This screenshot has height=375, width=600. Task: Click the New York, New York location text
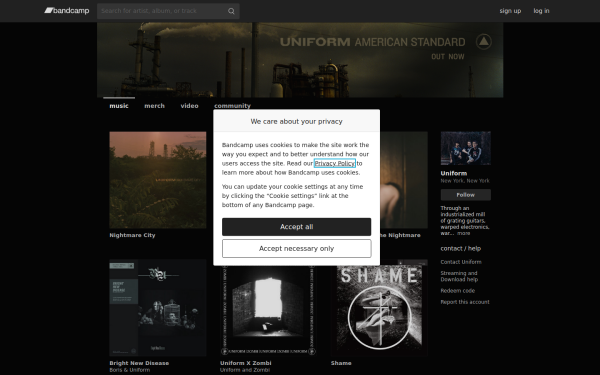[465, 181]
